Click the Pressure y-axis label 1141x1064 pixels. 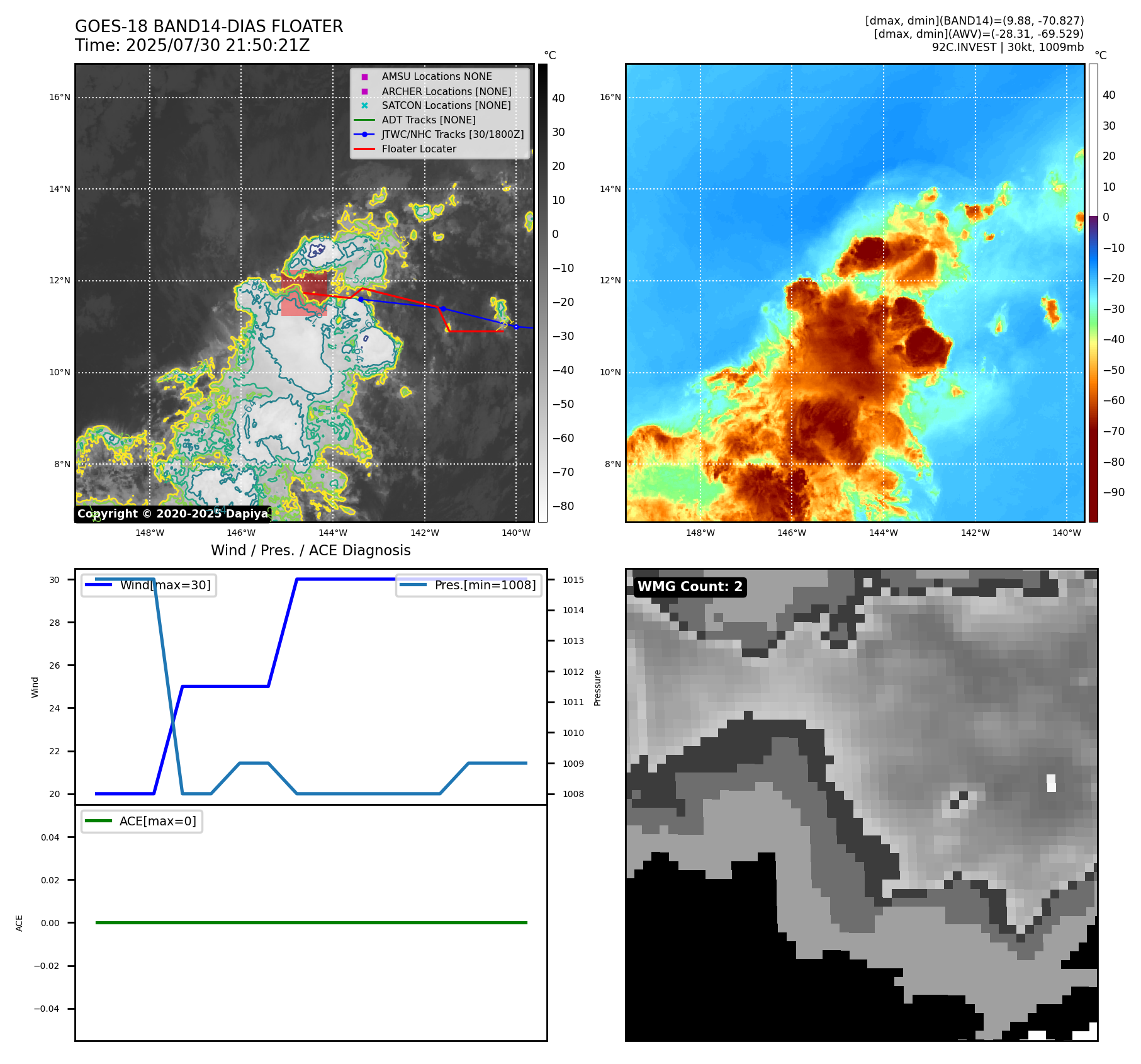[598, 688]
